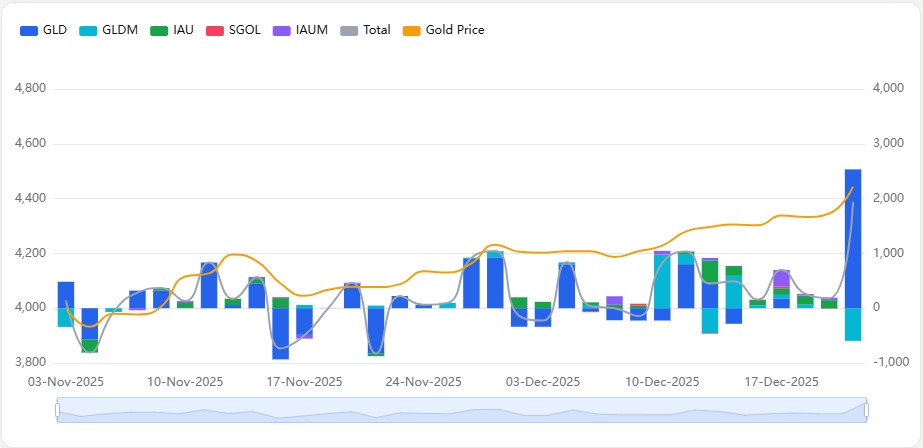Click the first blue GLD bar above 03-Nov-2025

(66, 294)
